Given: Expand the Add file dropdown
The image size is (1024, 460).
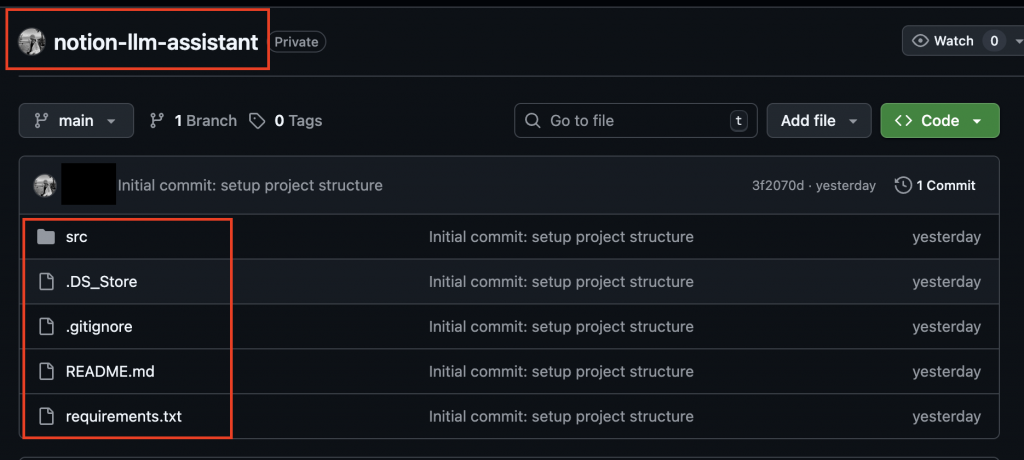Looking at the screenshot, I should [x=818, y=121].
